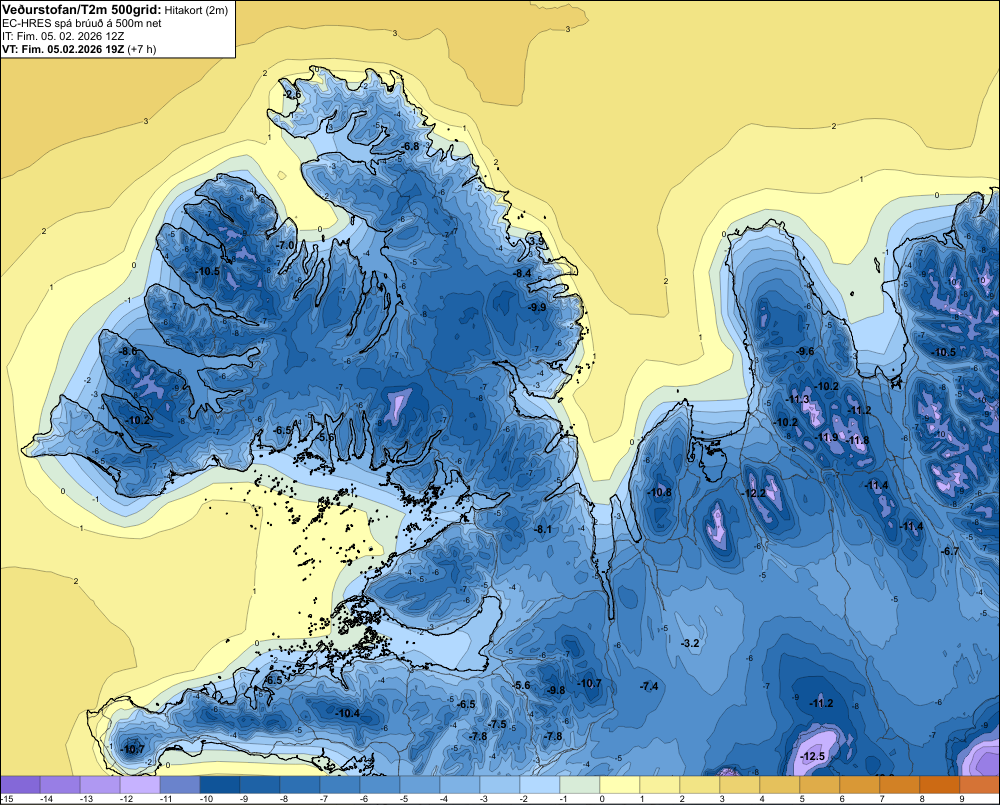
Task: Click the "-9.9" temperature label
Action: [x=538, y=307]
